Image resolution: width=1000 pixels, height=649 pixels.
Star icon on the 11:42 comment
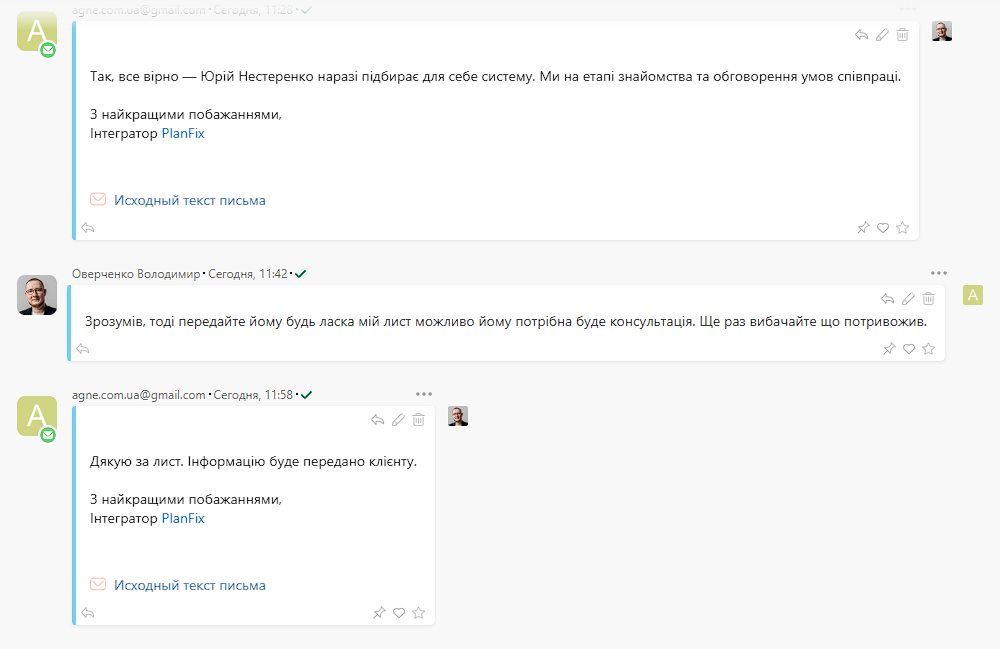pos(929,349)
